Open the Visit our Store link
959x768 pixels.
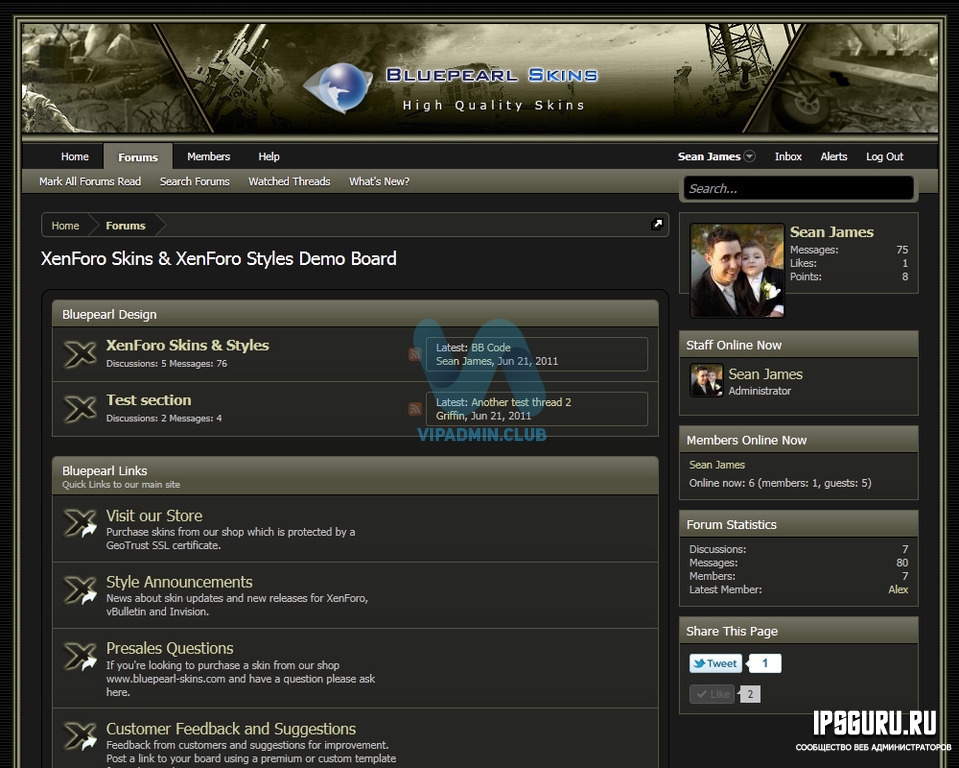[x=154, y=515]
